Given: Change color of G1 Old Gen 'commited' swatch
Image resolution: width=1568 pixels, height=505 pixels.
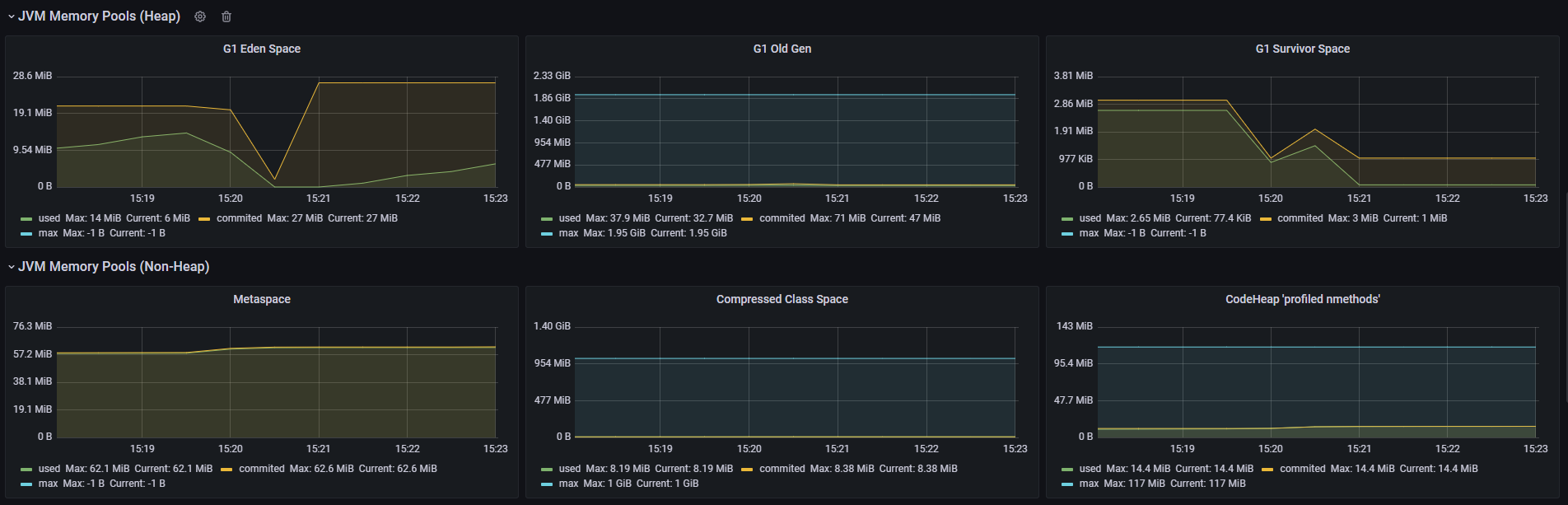Looking at the screenshot, I should click(747, 219).
